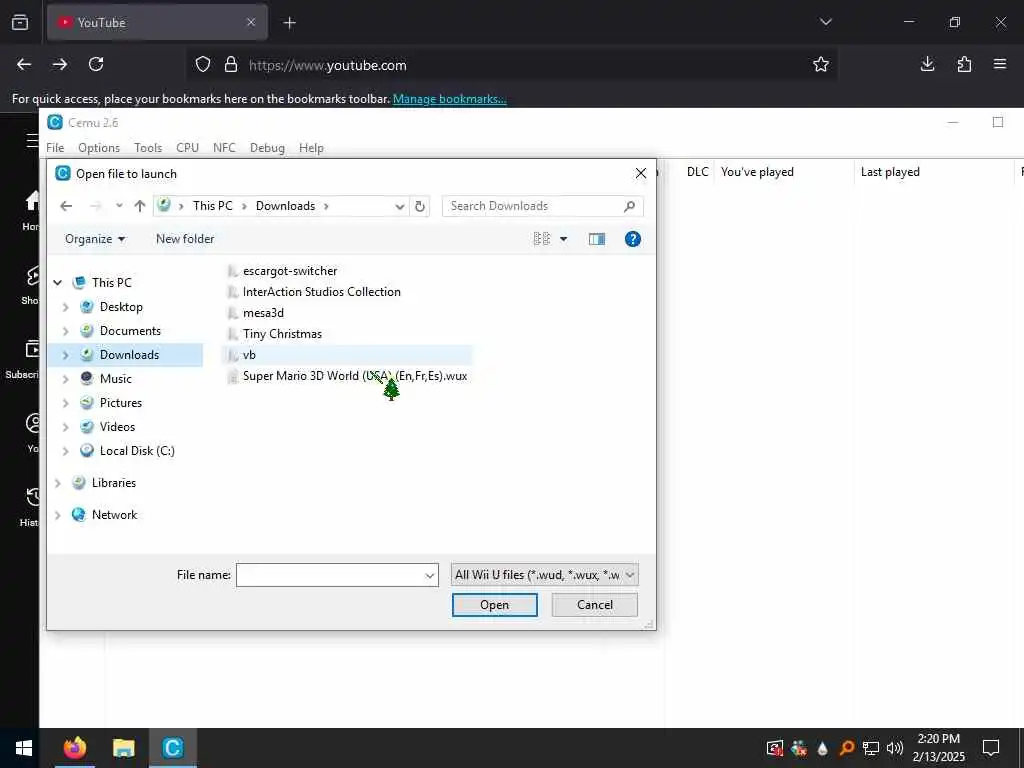Select Videos in the navigation tree
1024x768 pixels.
pos(118,427)
